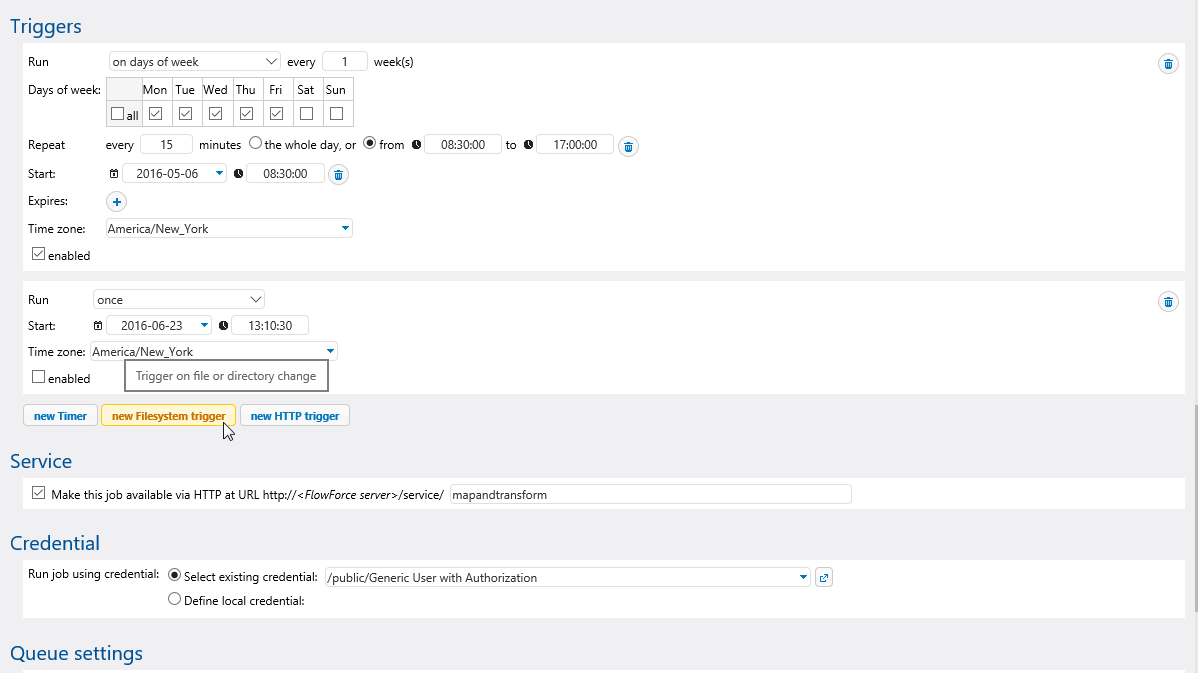Select 'the whole day' repeat radio button

pyautogui.click(x=255, y=143)
